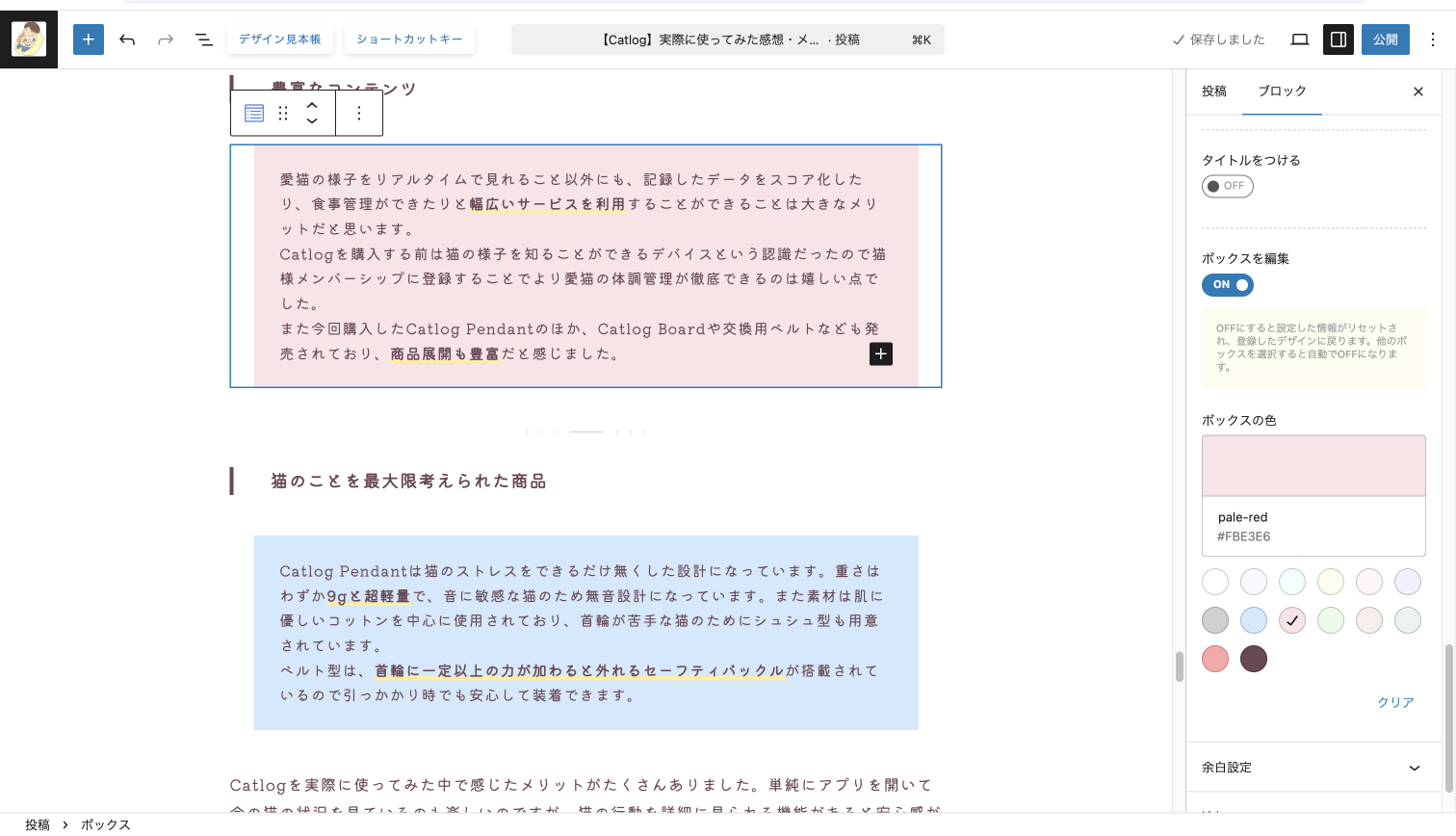Click the checked pale-red swatch
Screen dimensions: 1456x836
1292,620
